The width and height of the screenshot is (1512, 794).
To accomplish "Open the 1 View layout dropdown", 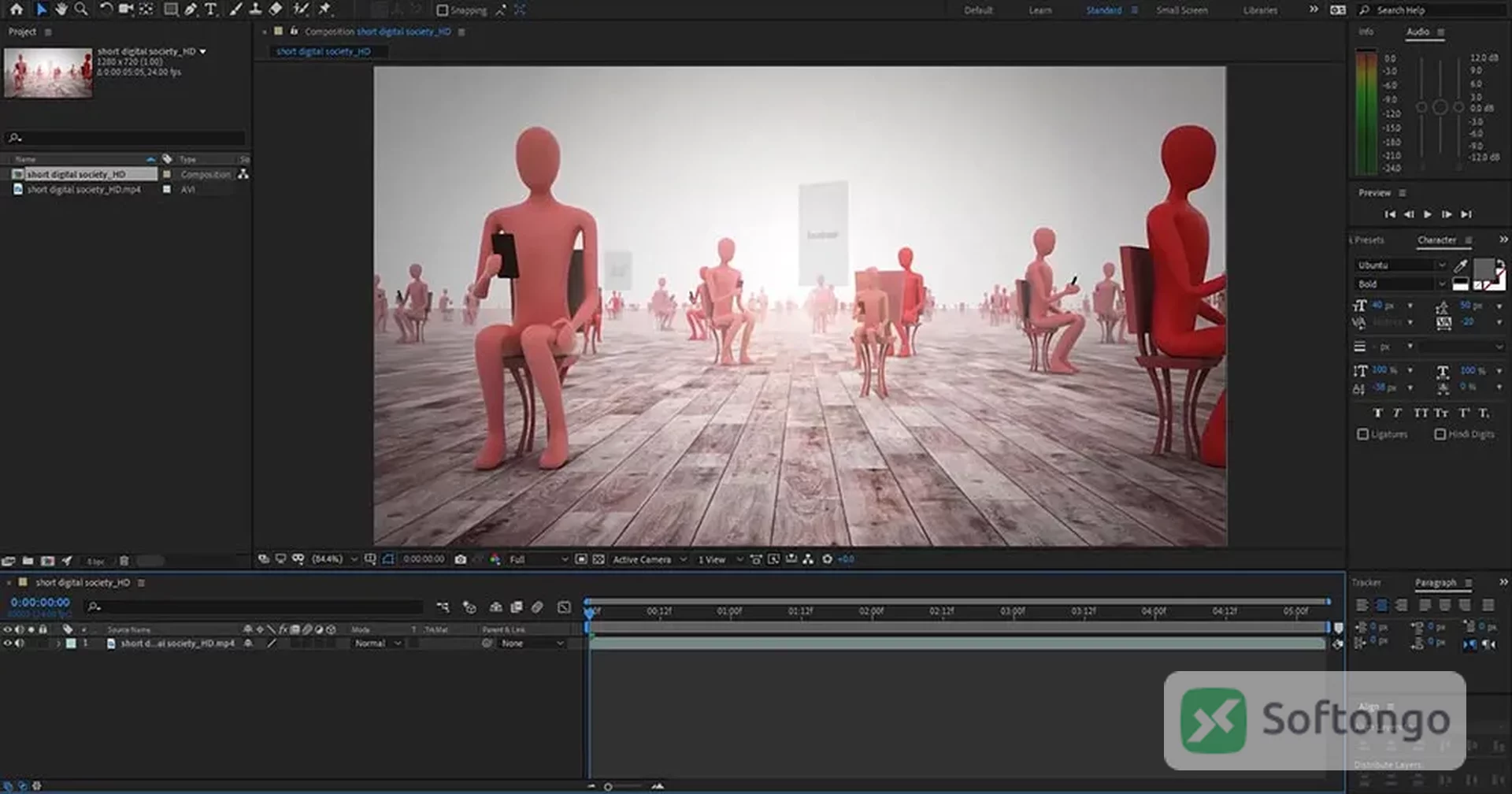I will (x=720, y=559).
